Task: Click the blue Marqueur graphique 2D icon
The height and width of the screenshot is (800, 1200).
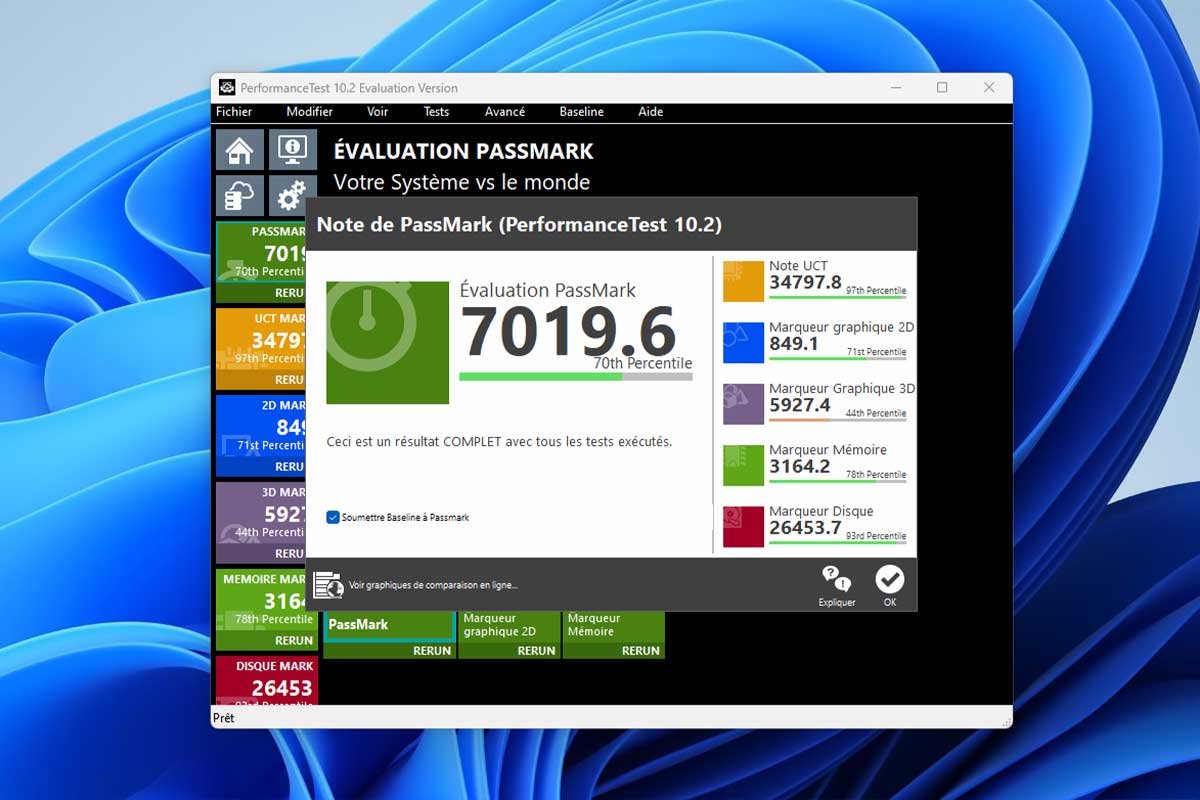Action: (743, 342)
